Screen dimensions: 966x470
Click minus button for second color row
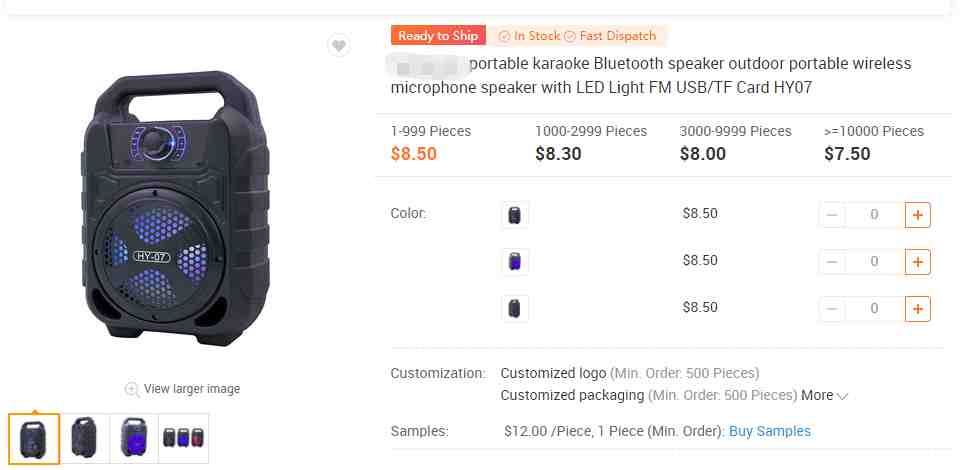click(x=832, y=261)
